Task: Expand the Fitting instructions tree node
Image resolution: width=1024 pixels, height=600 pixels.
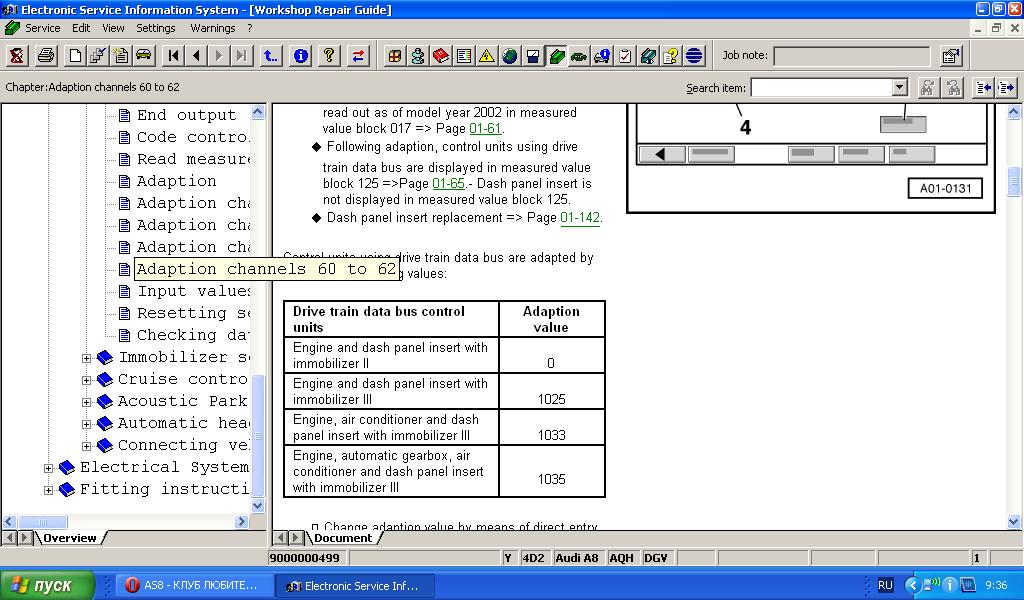Action: click(48, 490)
